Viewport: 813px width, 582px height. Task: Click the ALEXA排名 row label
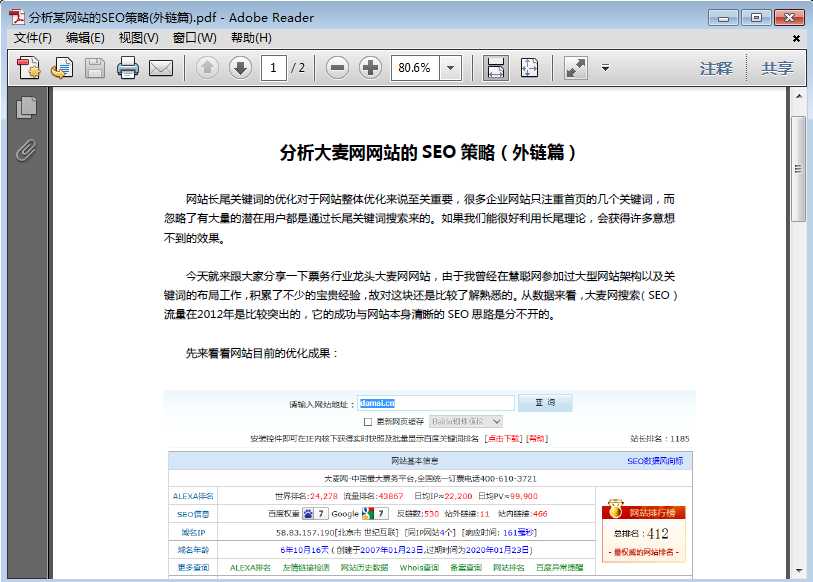[x=193, y=496]
